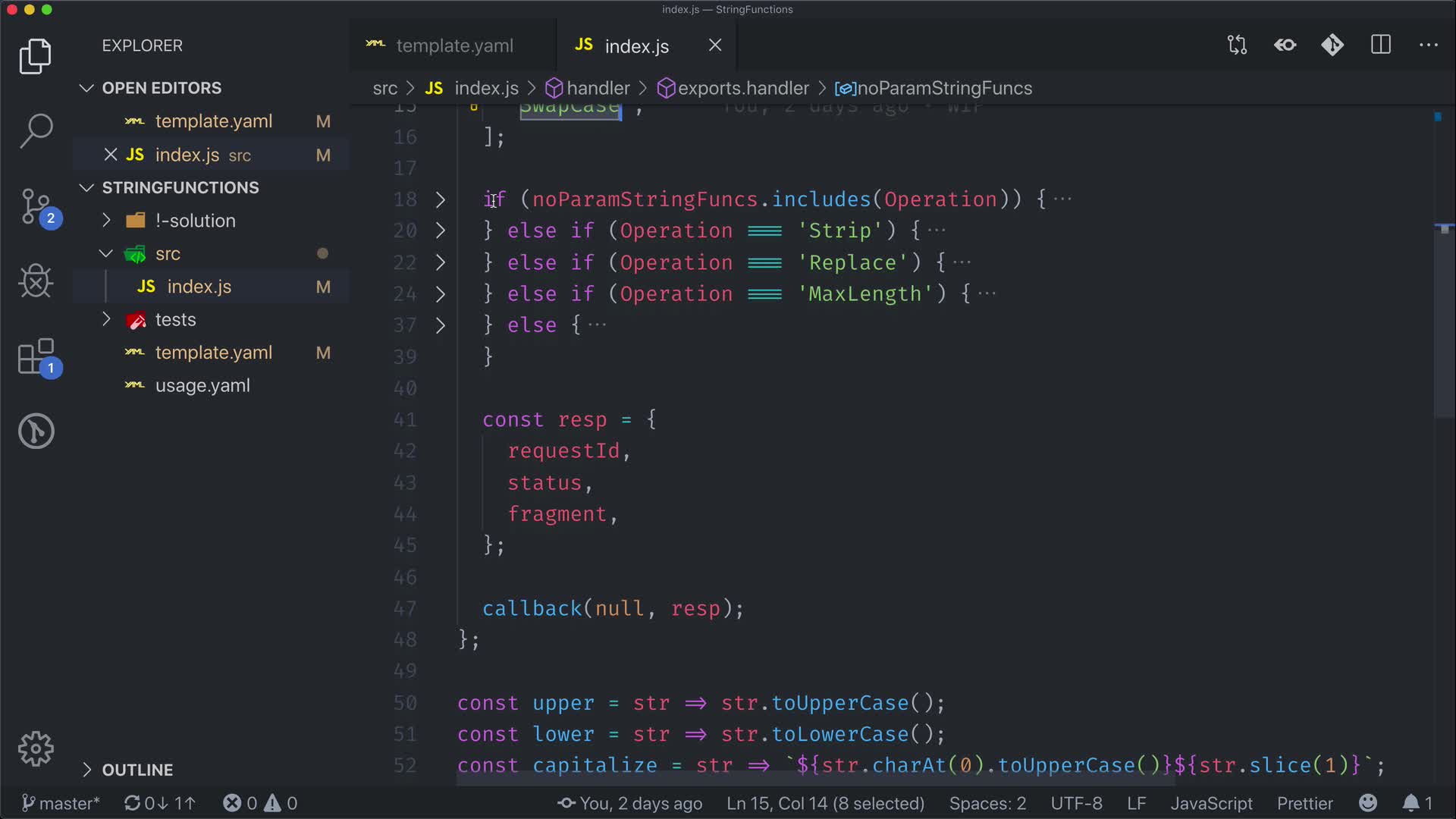
Task: Click the Manage gear icon
Action: 36,749
